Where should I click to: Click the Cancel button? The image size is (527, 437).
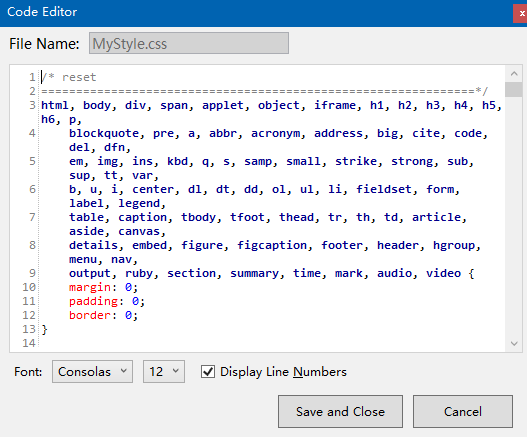pyautogui.click(x=463, y=411)
